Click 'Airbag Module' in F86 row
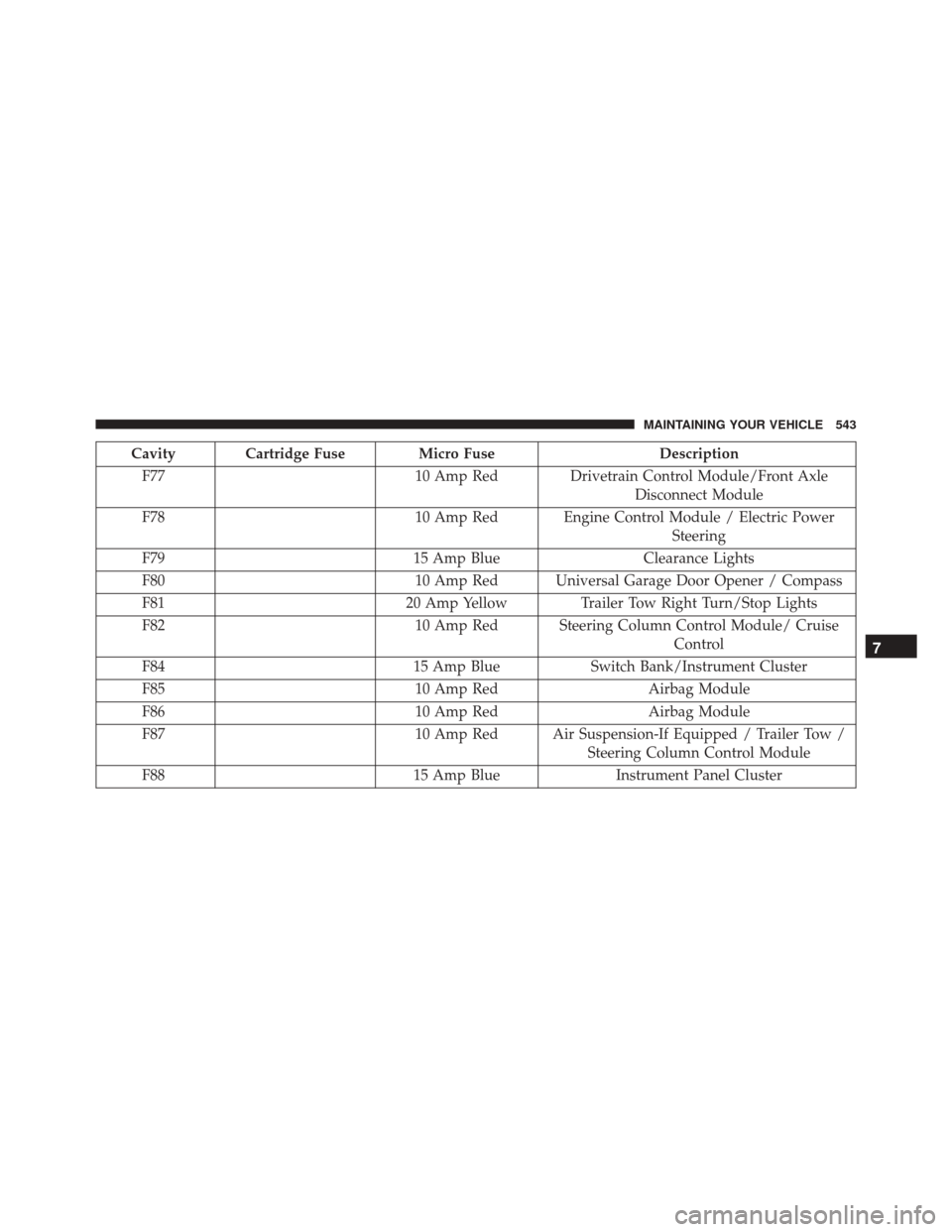This screenshot has width=952, height=1232. [699, 711]
